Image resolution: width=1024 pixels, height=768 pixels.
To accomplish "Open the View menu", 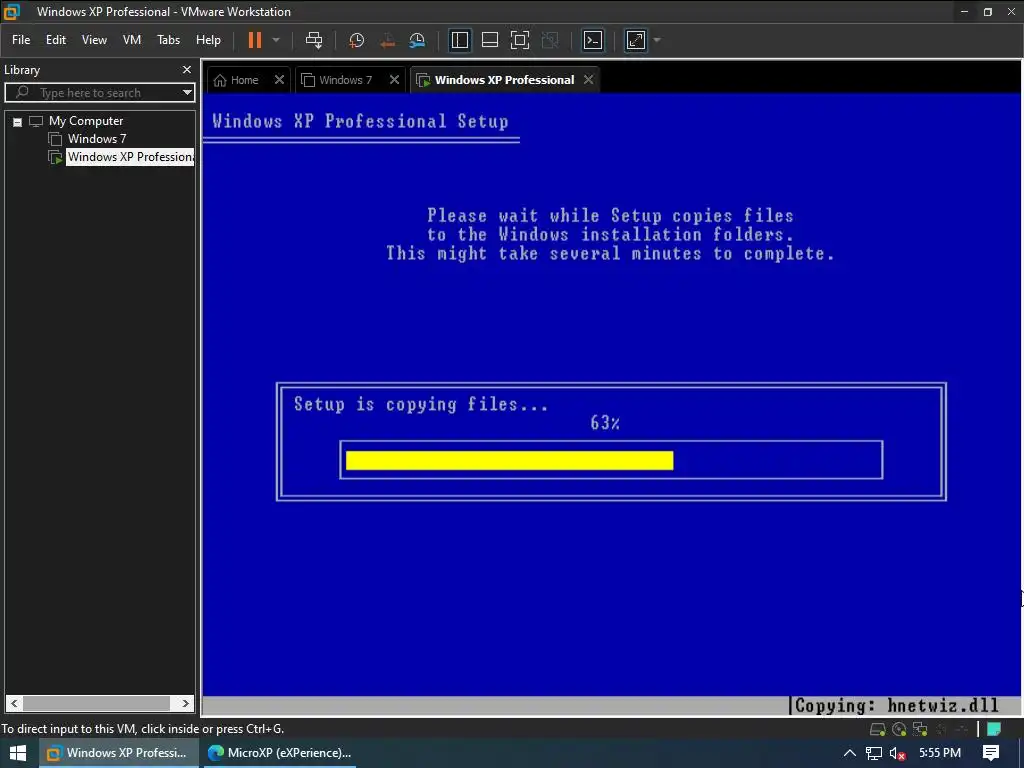I will pos(94,40).
